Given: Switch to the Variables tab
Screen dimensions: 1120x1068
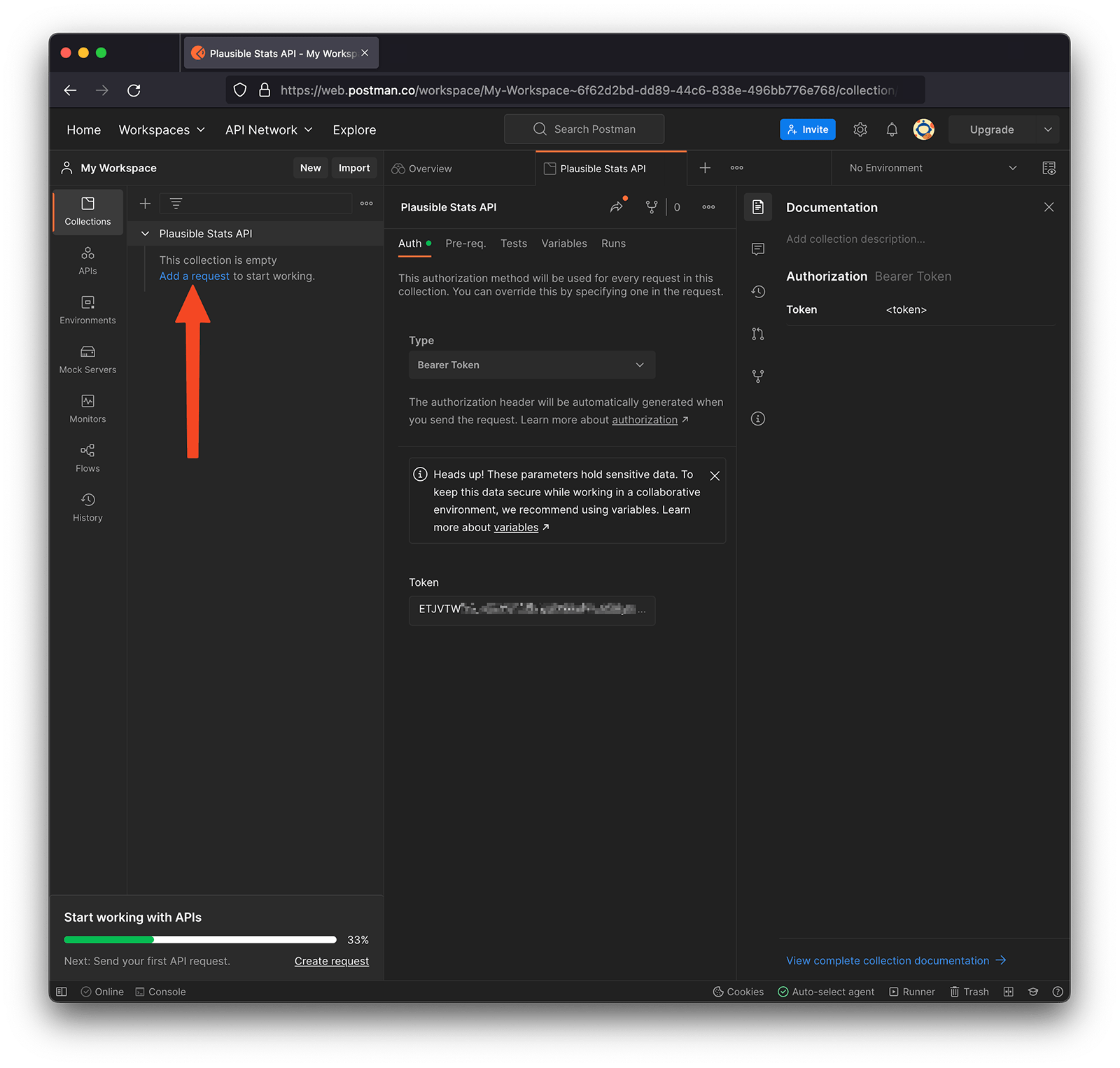Looking at the screenshot, I should click(563, 244).
